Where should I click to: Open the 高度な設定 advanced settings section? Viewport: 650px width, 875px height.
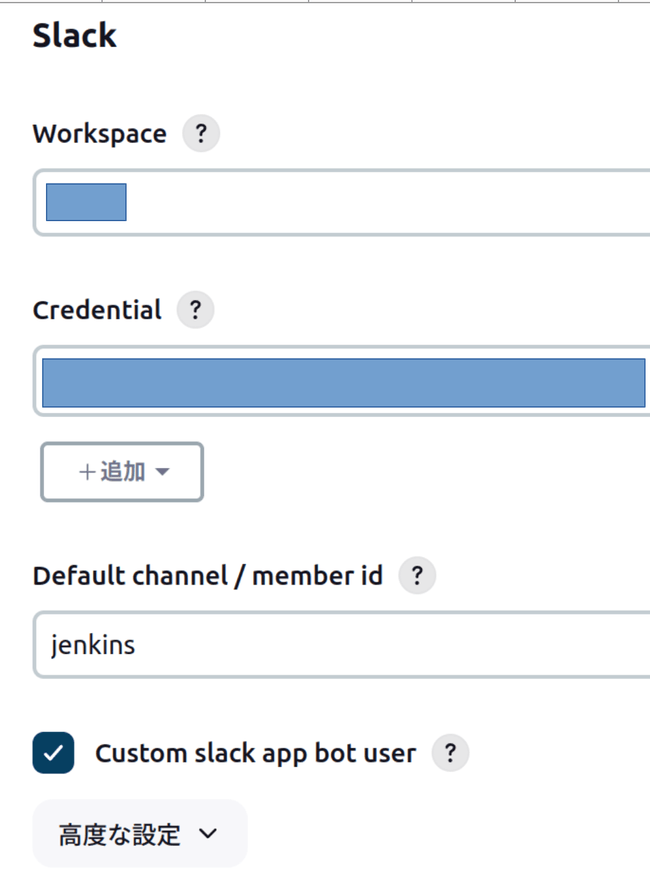click(x=139, y=833)
